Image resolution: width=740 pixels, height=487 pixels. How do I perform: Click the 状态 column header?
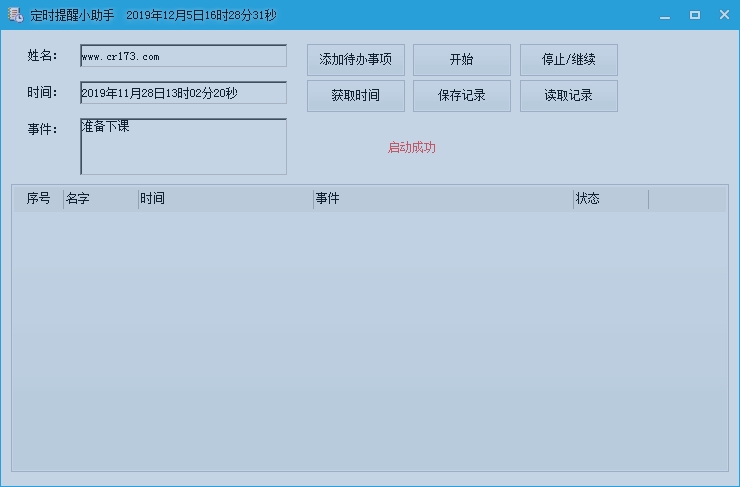pyautogui.click(x=610, y=199)
